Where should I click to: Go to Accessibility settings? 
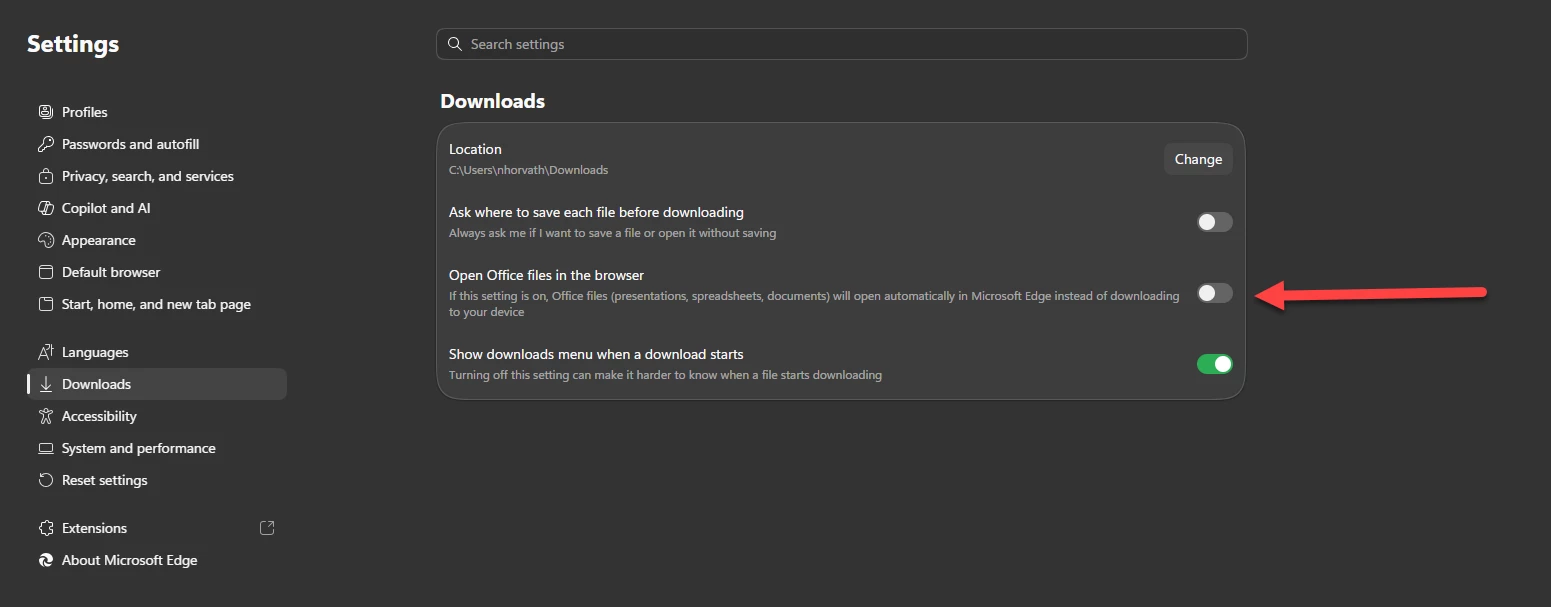point(157,416)
